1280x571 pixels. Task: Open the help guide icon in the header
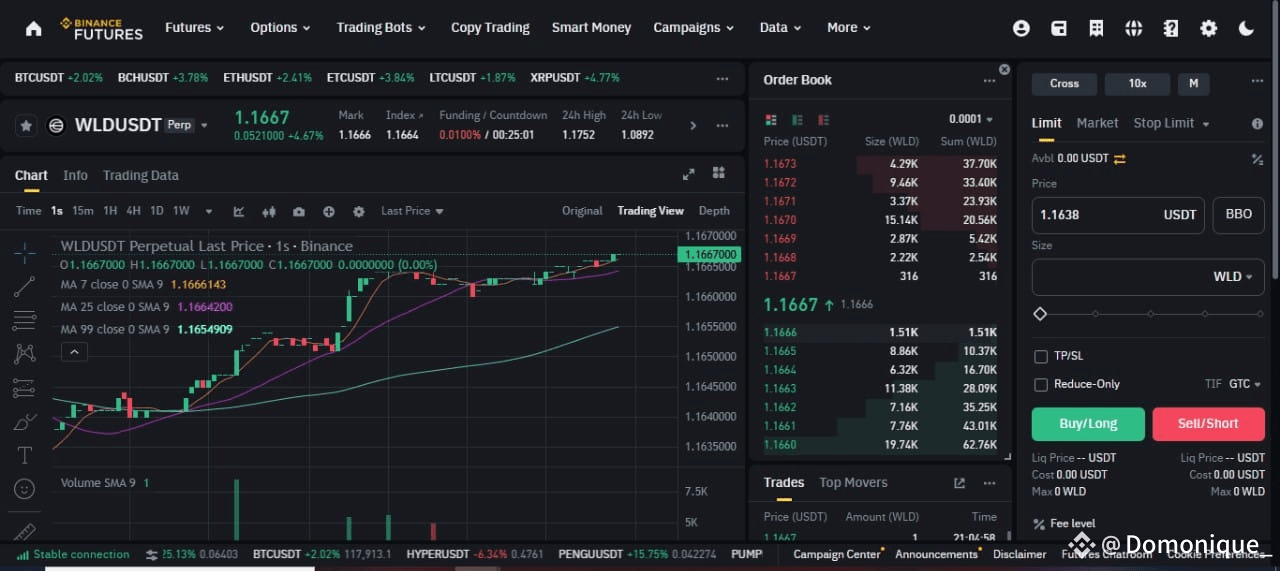click(1171, 28)
